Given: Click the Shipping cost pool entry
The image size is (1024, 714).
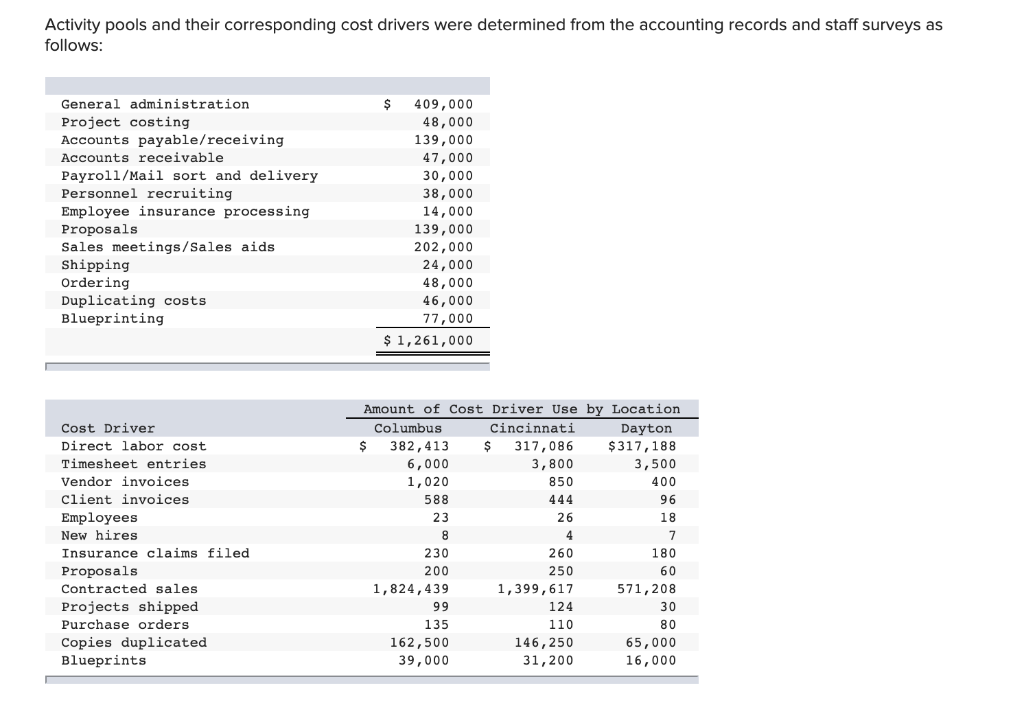Looking at the screenshot, I should 95,264.
